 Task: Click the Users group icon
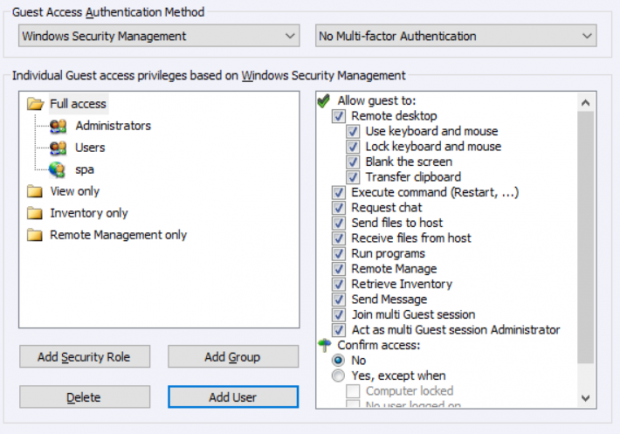(58, 148)
